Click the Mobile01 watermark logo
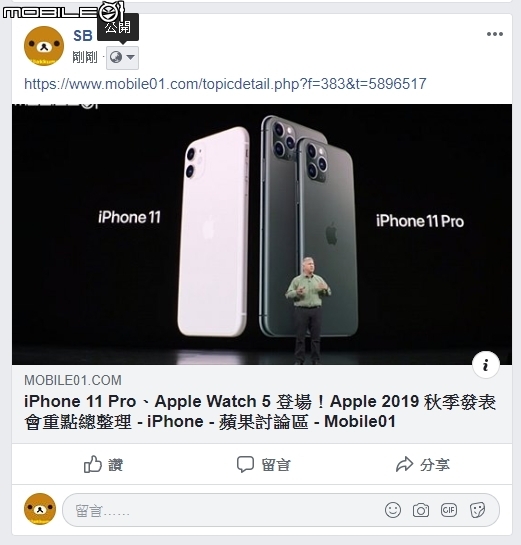521x545 pixels. tap(63, 11)
